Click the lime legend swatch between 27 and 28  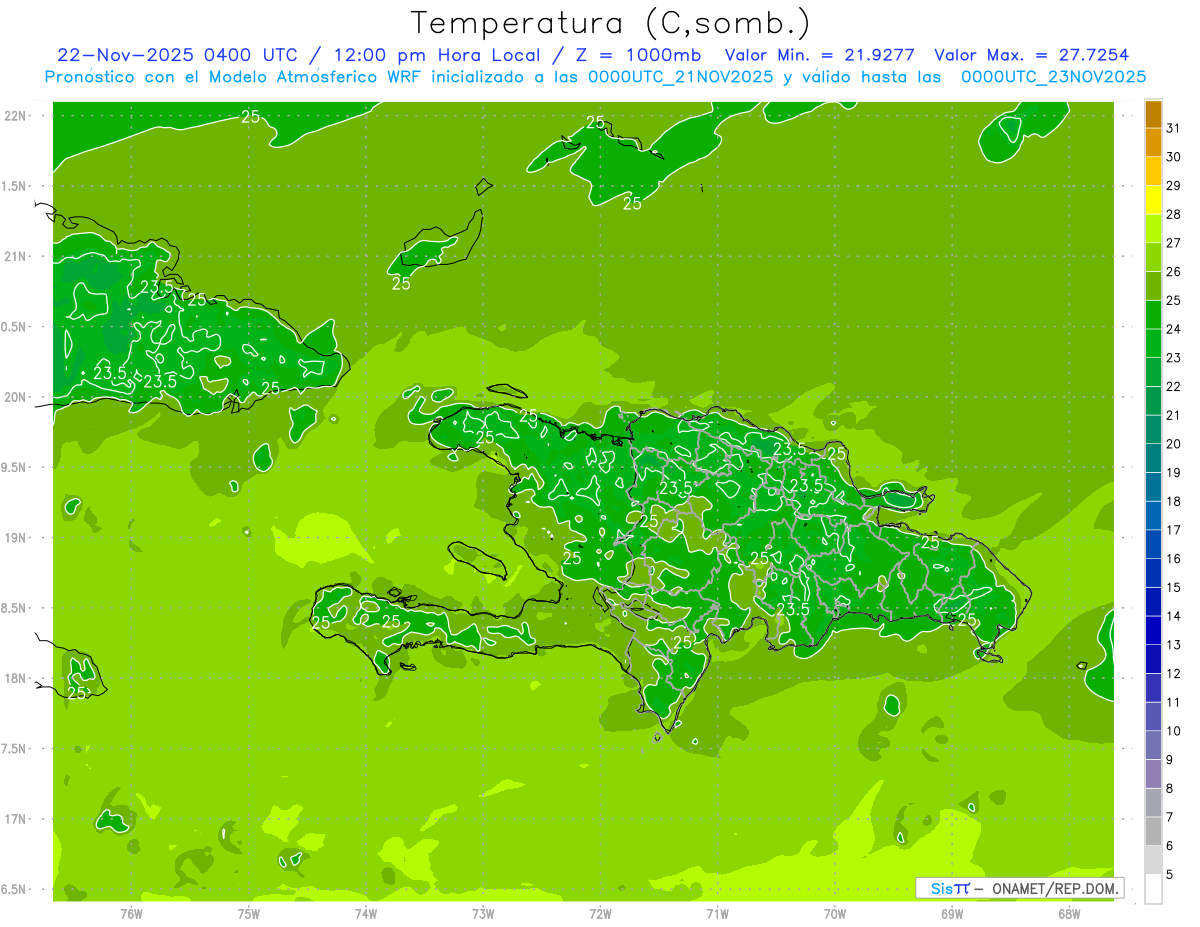(1153, 229)
